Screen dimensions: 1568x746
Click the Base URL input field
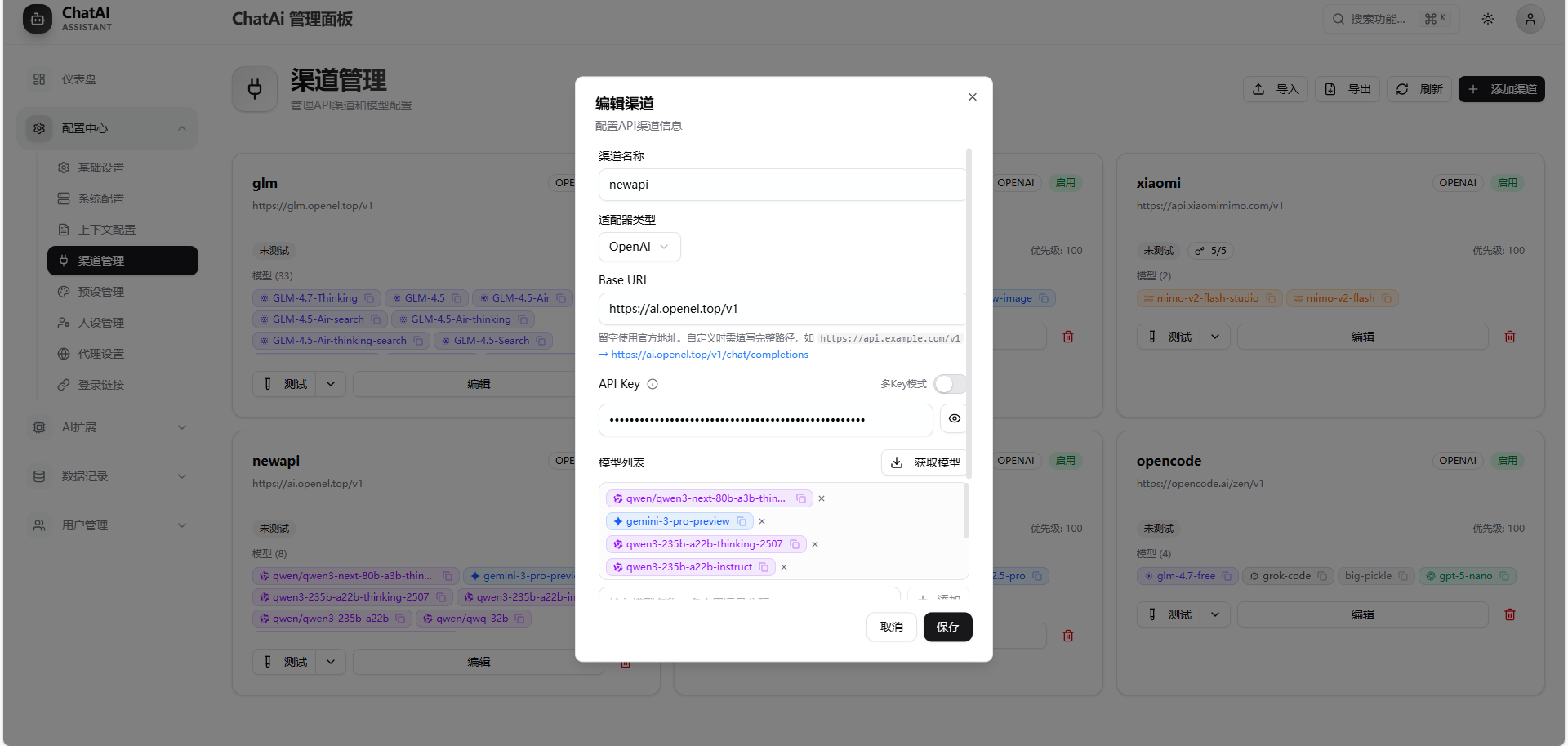(x=782, y=309)
